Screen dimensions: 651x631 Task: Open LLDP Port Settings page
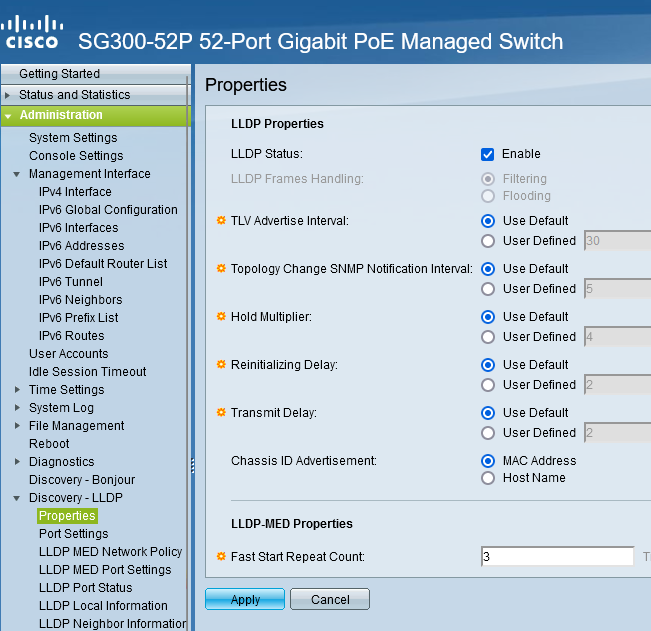73,534
